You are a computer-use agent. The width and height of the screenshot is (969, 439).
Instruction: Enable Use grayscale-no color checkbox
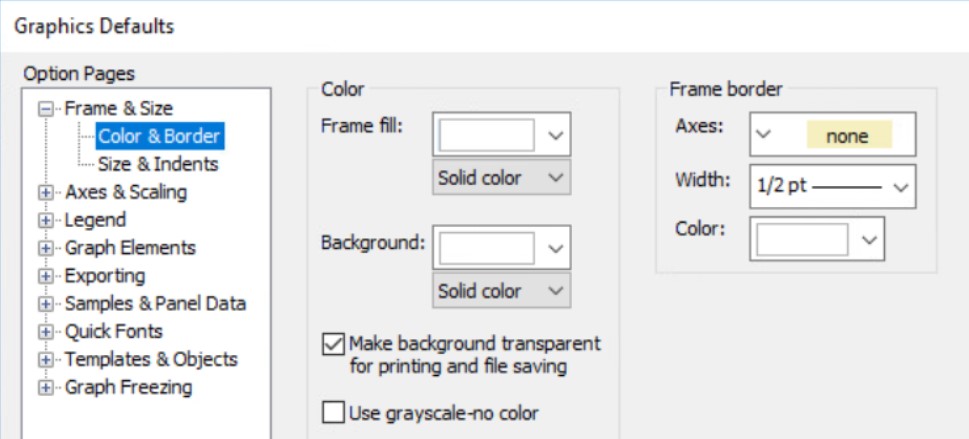click(x=332, y=411)
